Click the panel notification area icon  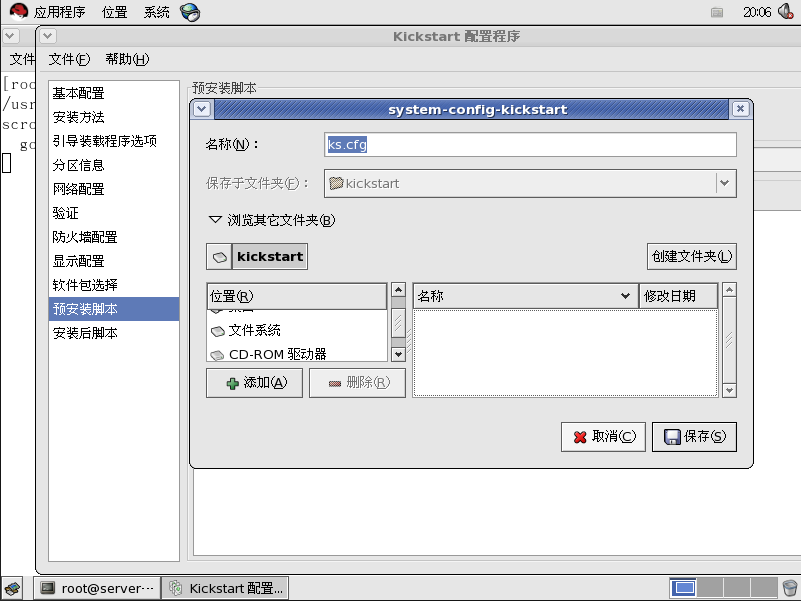pyautogui.click(x=717, y=12)
